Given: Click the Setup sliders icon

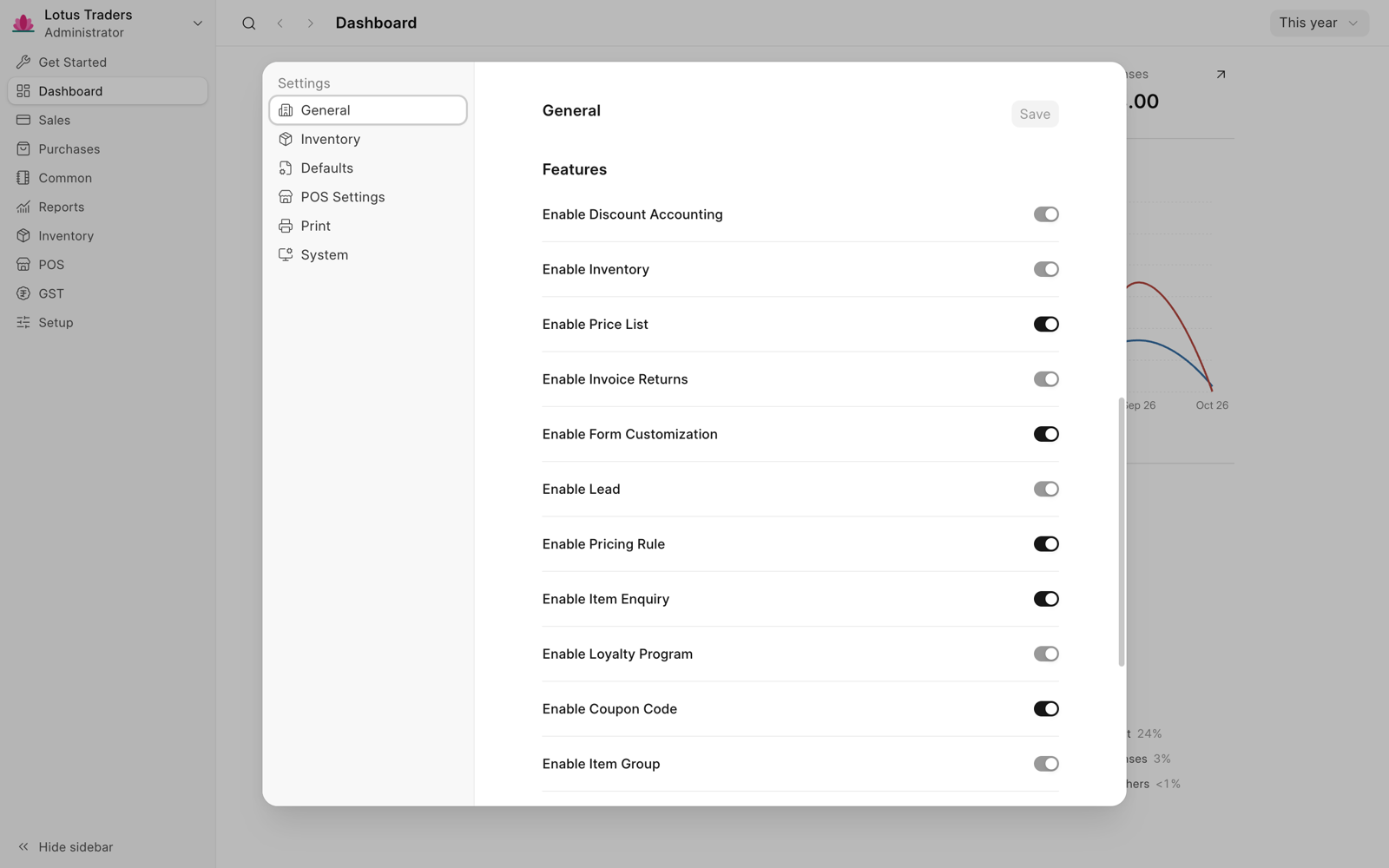Looking at the screenshot, I should (23, 323).
